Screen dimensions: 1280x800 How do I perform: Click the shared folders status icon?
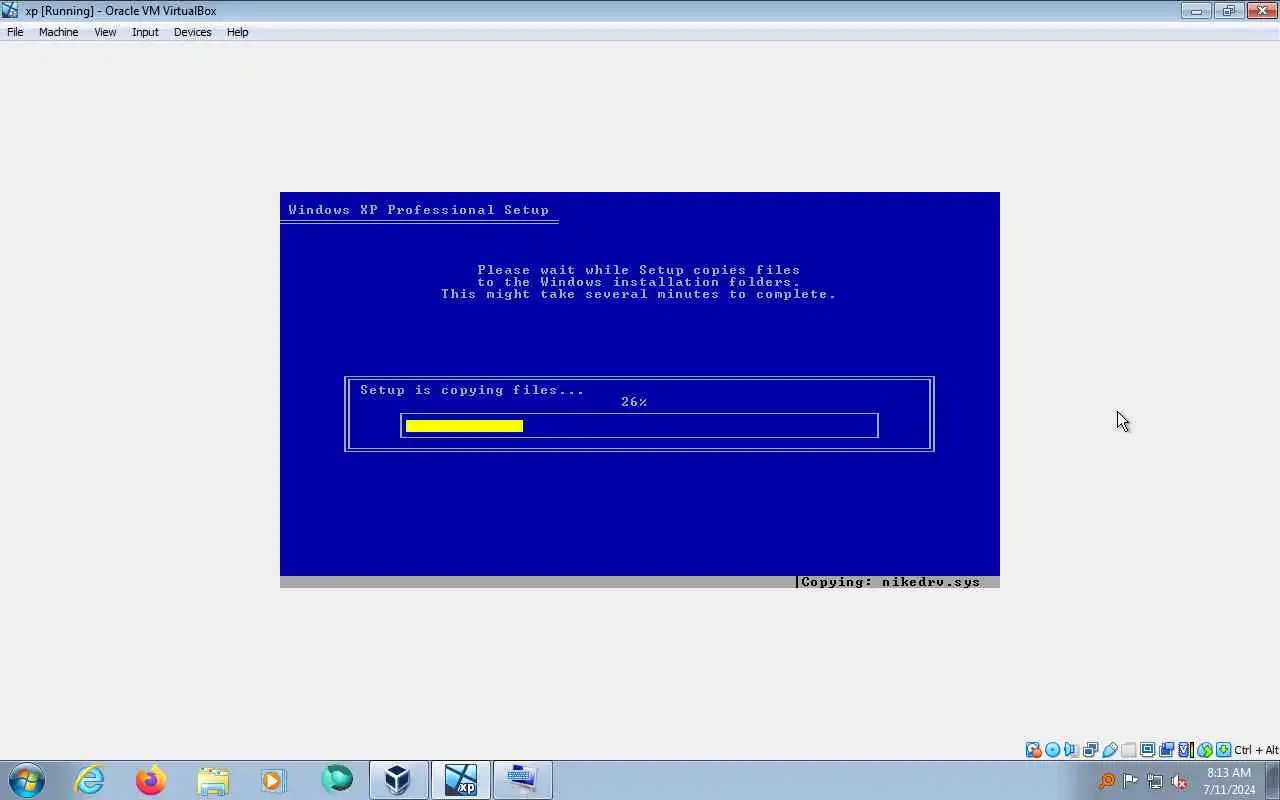pos(1129,750)
